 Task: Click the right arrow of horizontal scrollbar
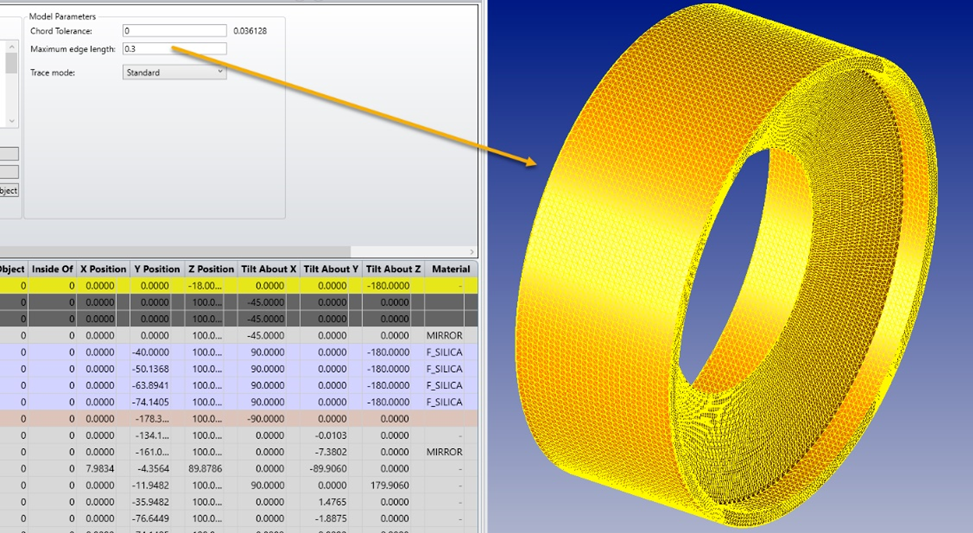[x=472, y=251]
